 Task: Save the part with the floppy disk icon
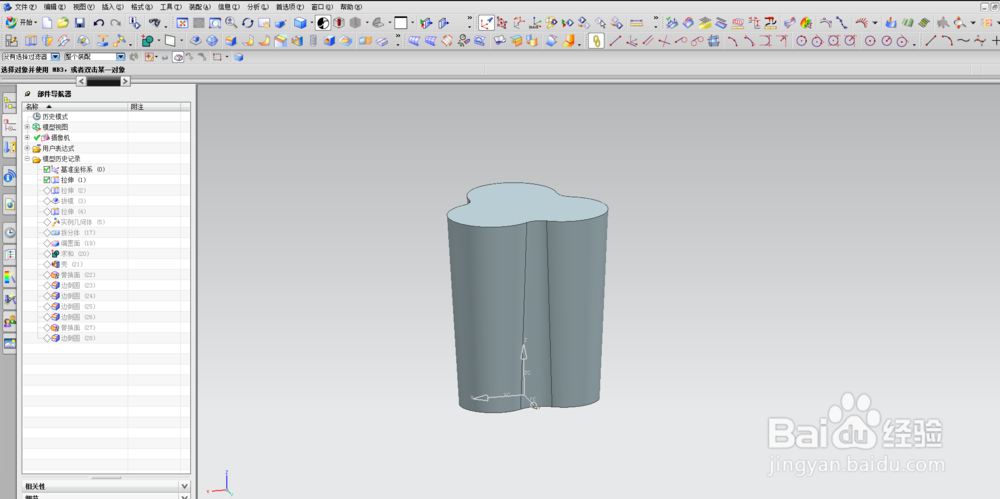pyautogui.click(x=80, y=23)
